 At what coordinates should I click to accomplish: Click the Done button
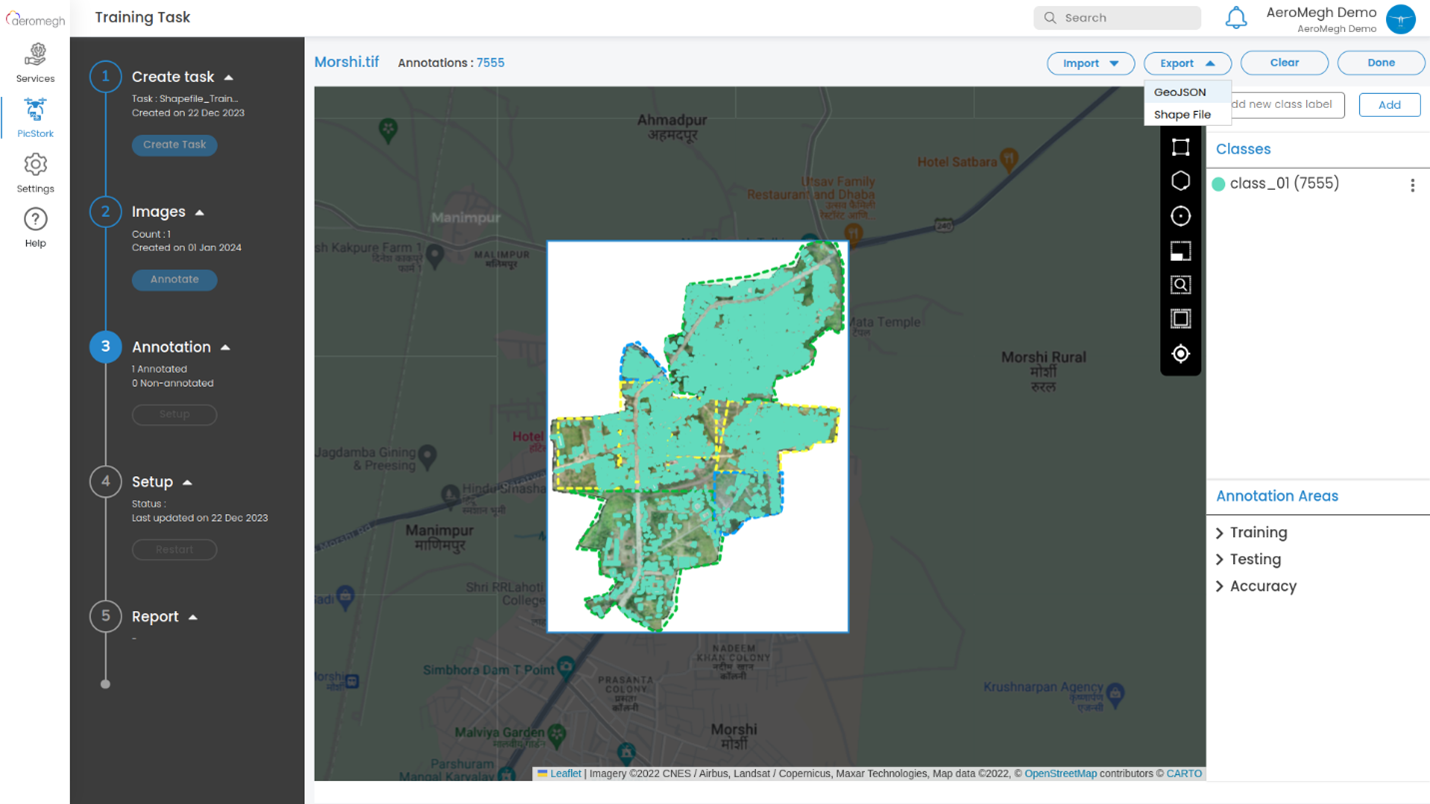1380,63
